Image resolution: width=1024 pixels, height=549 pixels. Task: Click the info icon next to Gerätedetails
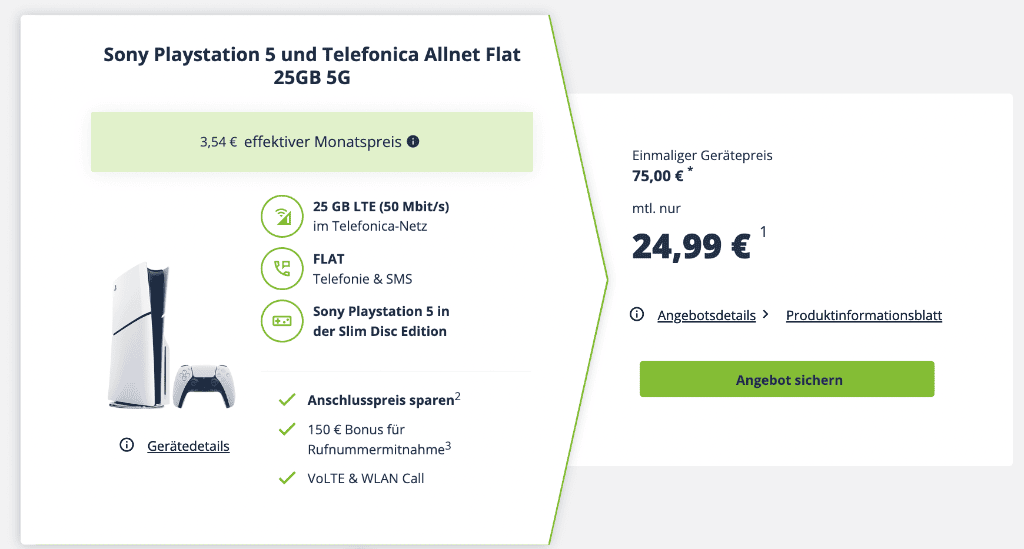[127, 445]
